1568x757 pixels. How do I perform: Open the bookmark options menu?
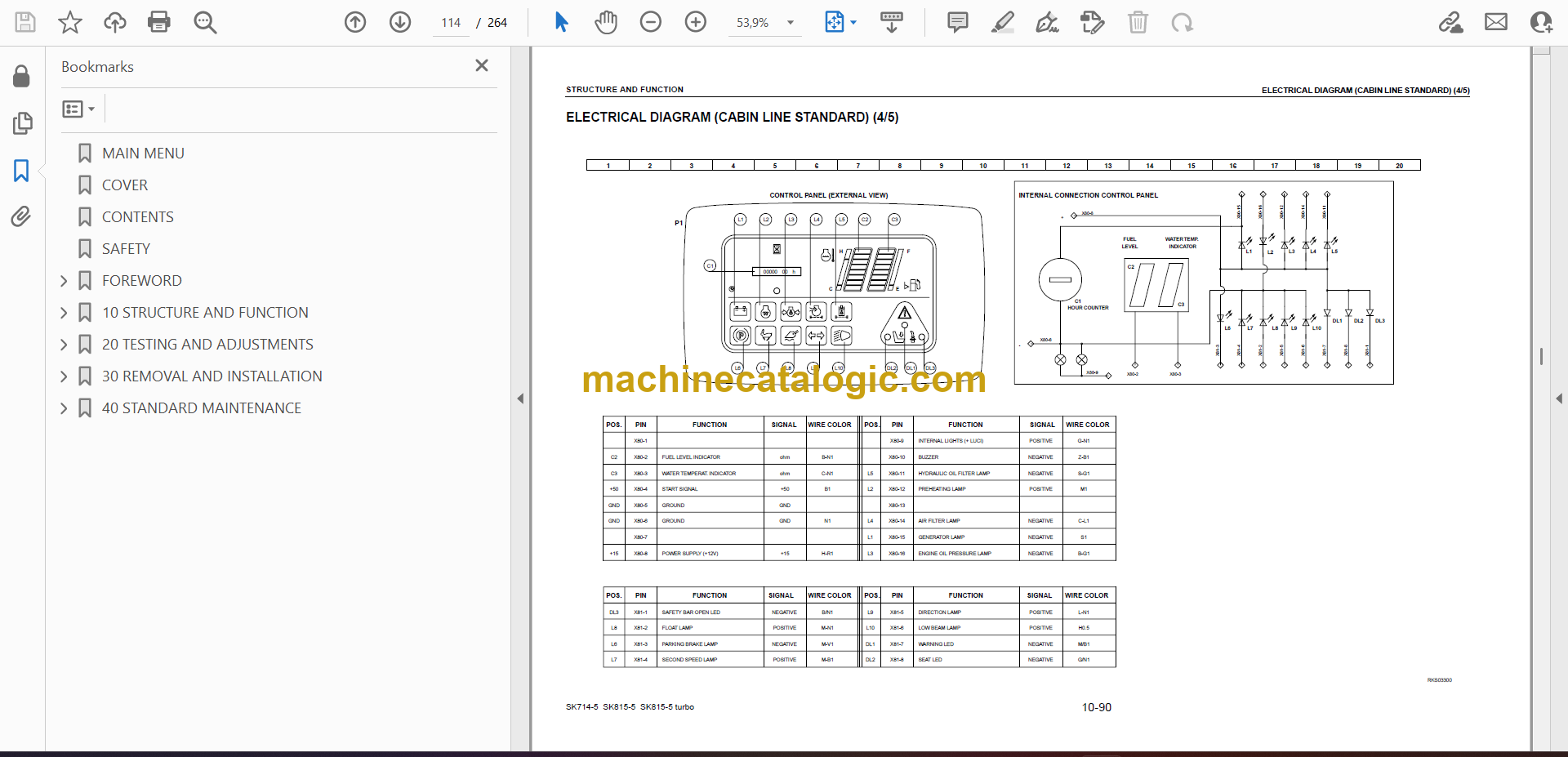78,109
